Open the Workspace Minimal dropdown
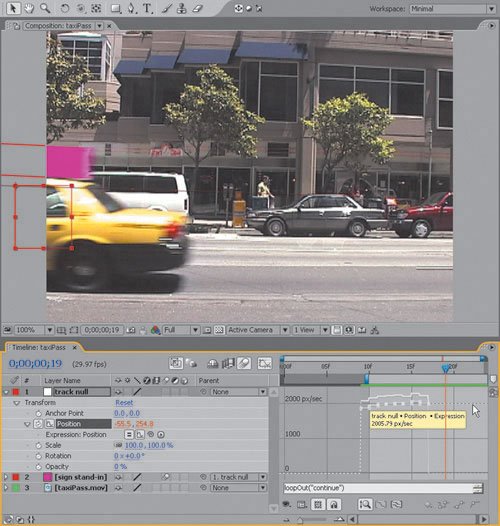This screenshot has height=526, width=500. click(x=452, y=9)
